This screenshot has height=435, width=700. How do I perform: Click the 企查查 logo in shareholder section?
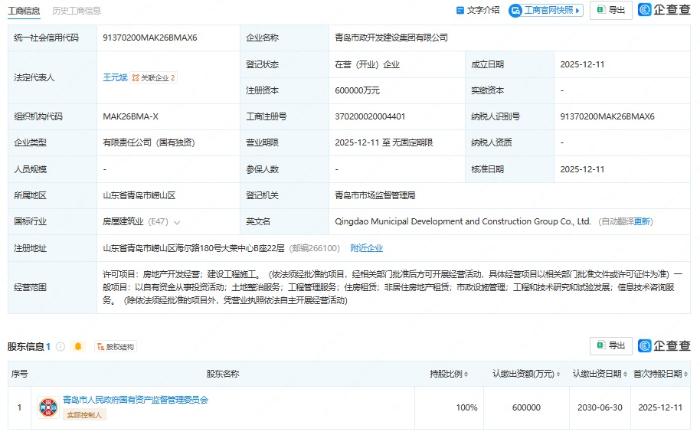click(665, 346)
